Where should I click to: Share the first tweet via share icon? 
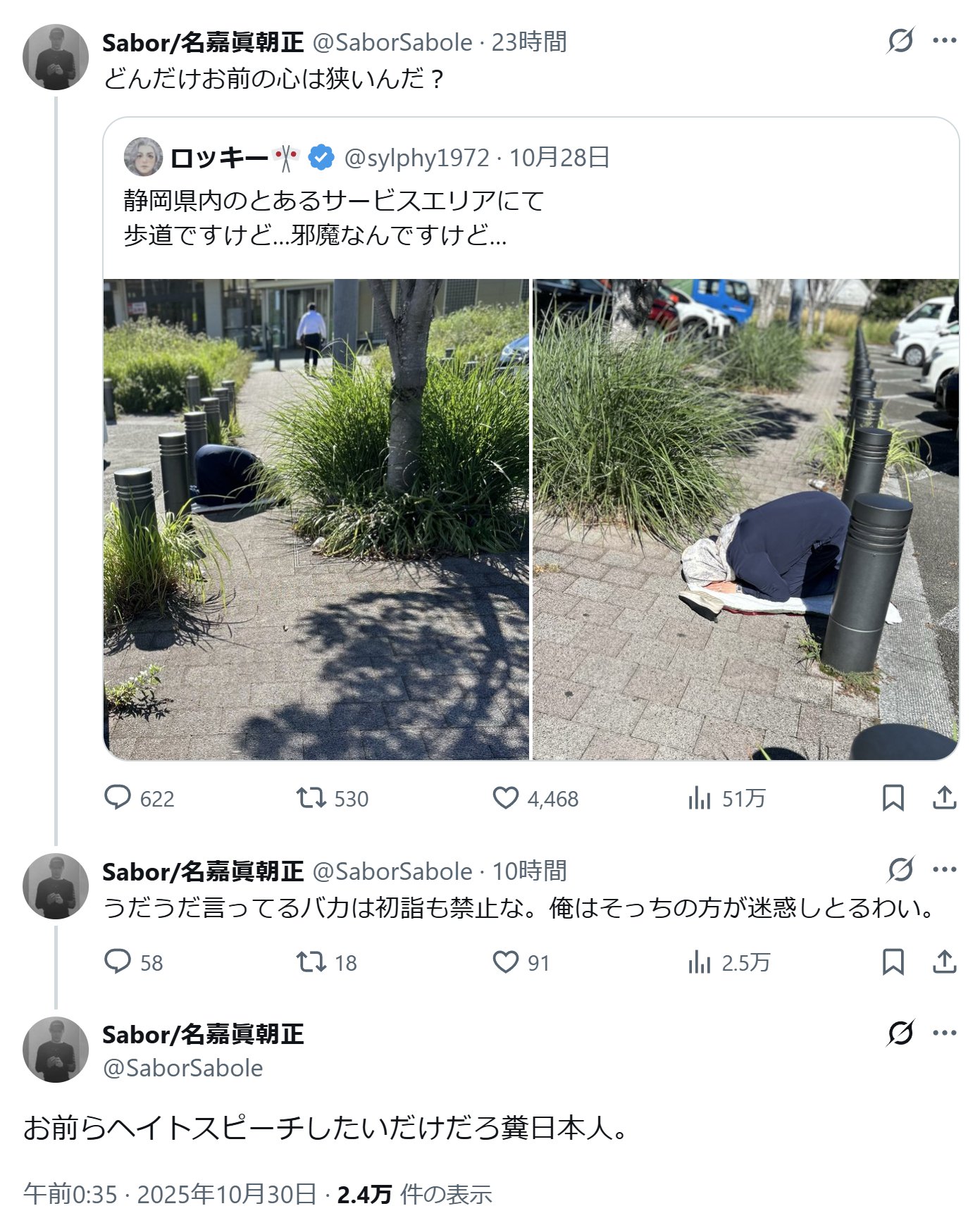944,798
